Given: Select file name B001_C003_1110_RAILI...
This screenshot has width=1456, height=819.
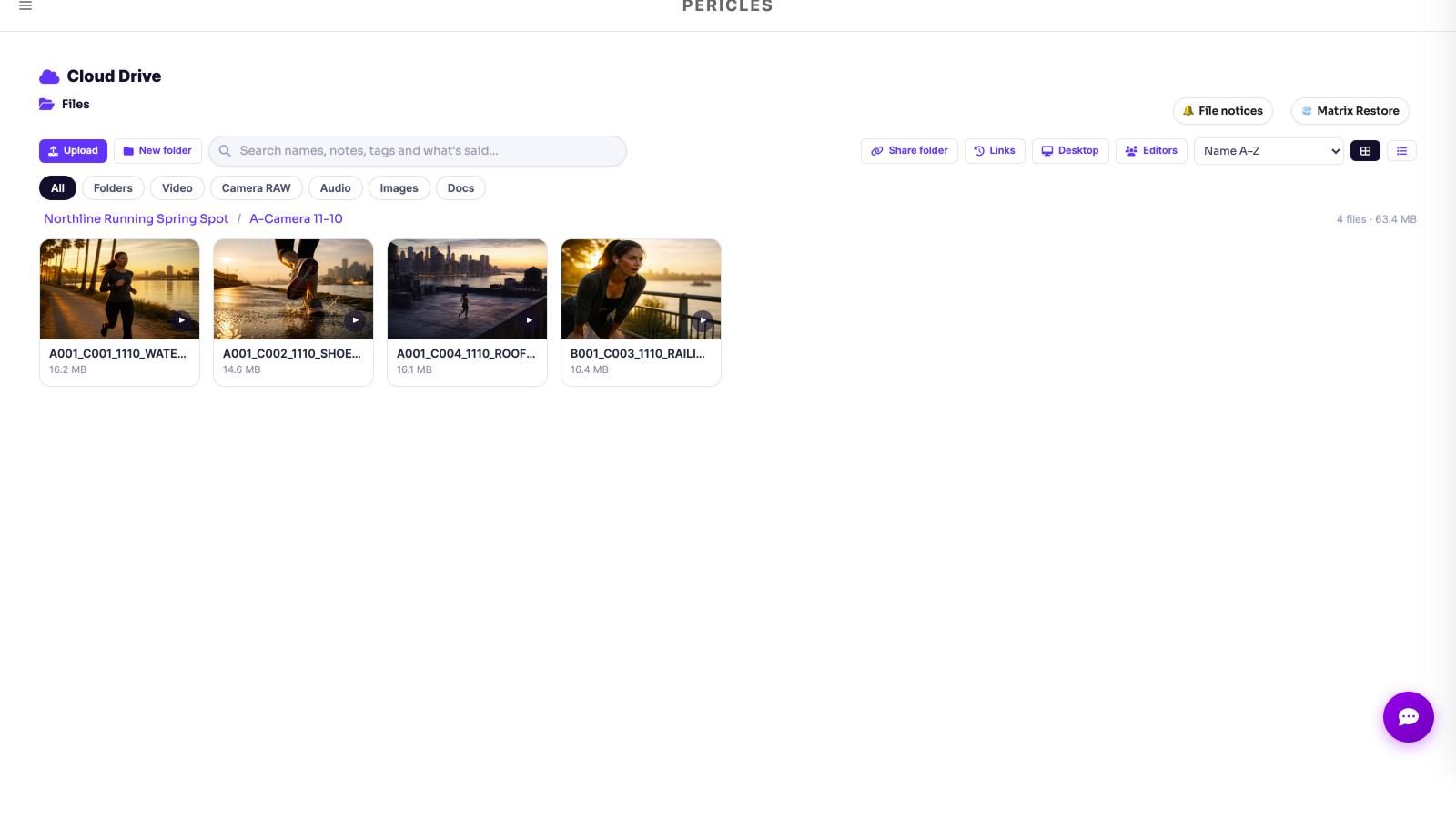Looking at the screenshot, I should [x=638, y=354].
